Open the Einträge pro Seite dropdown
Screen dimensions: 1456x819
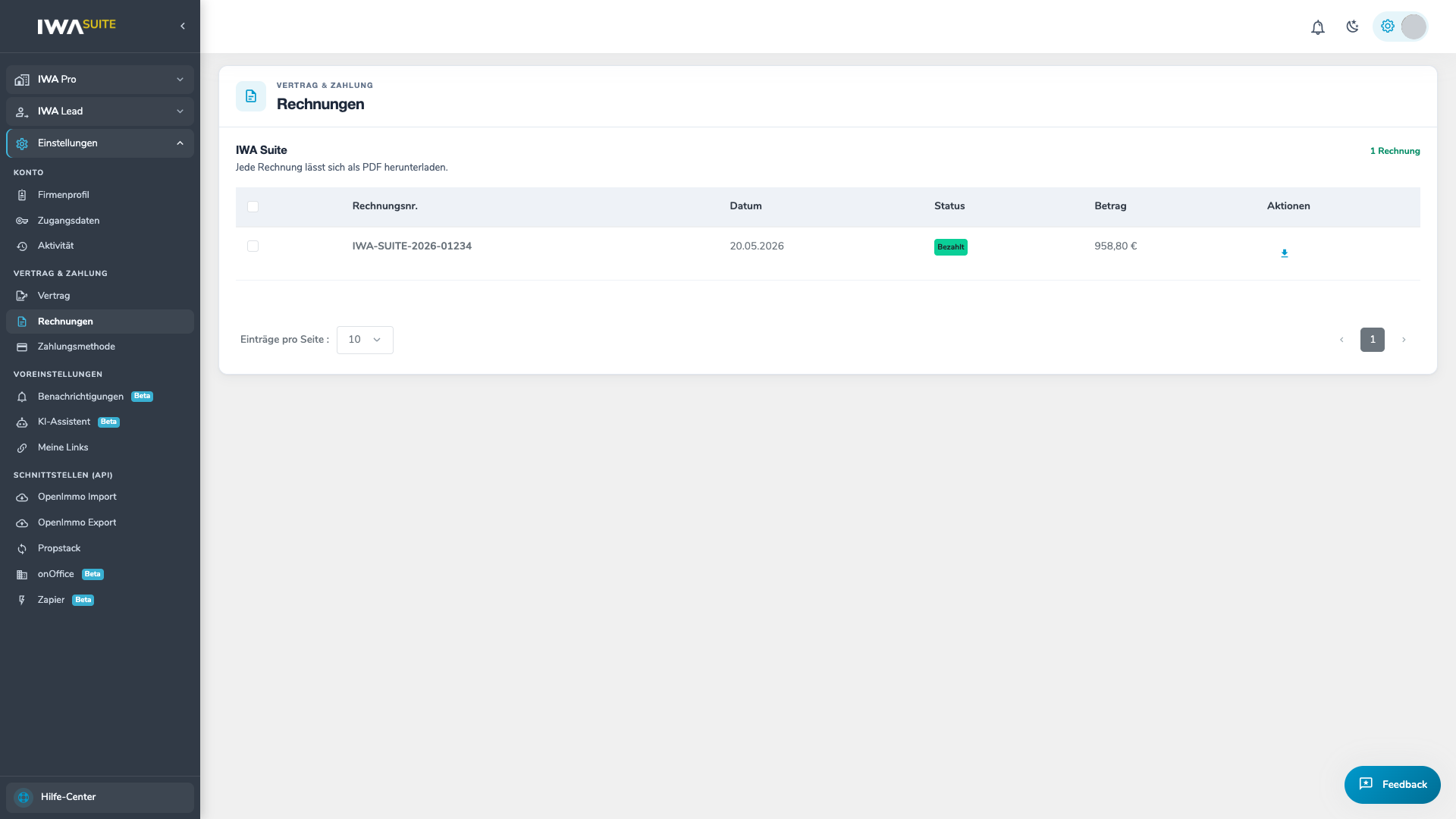tap(365, 340)
